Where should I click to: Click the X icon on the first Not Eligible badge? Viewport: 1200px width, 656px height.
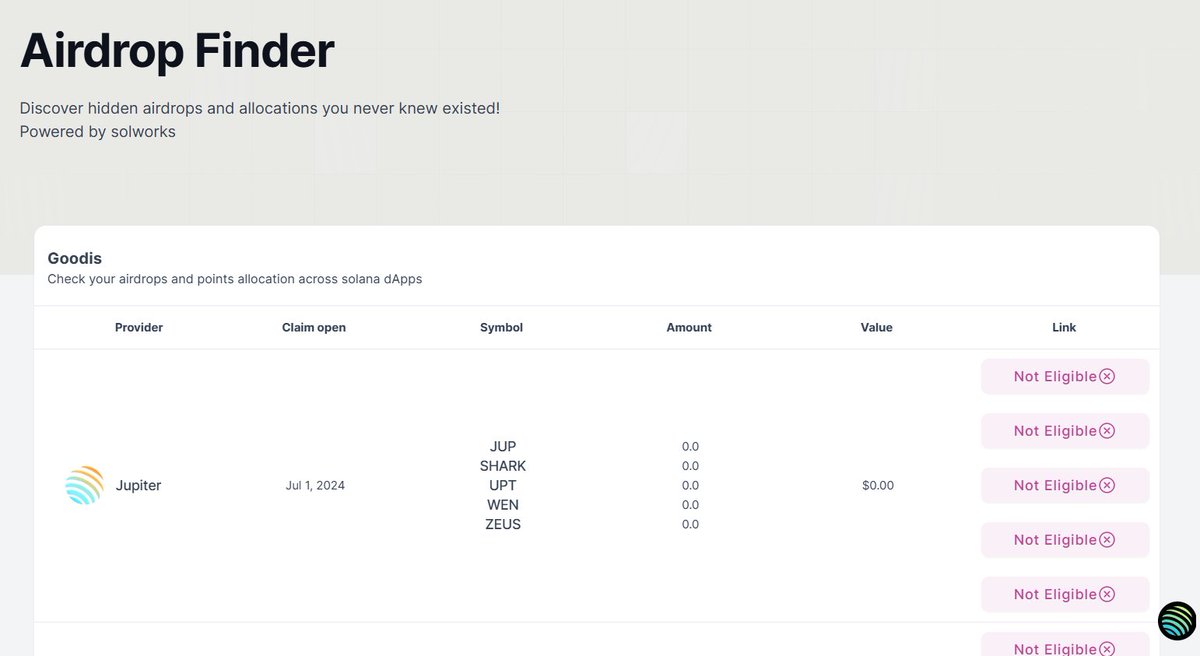pyautogui.click(x=1107, y=376)
